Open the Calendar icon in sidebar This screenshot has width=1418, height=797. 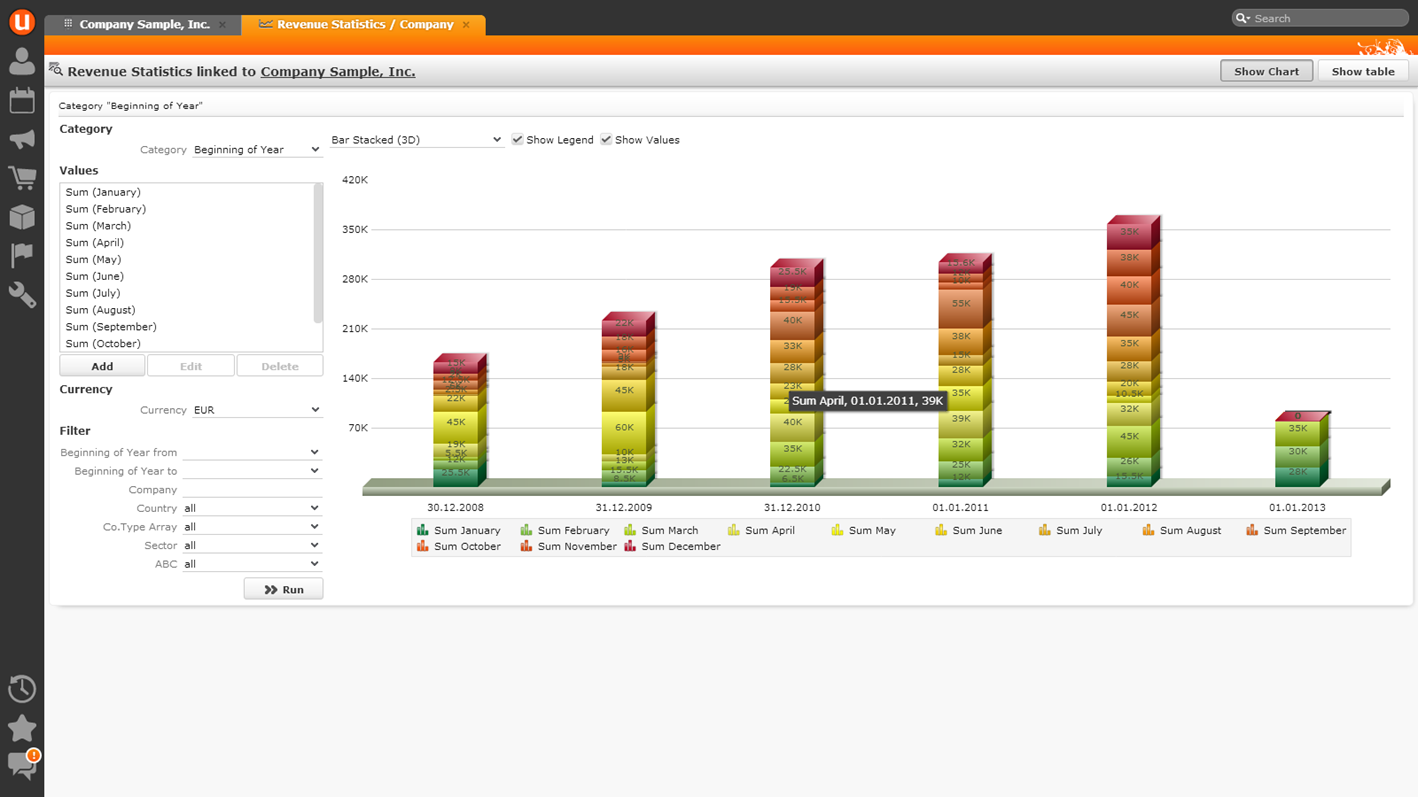(x=21, y=101)
